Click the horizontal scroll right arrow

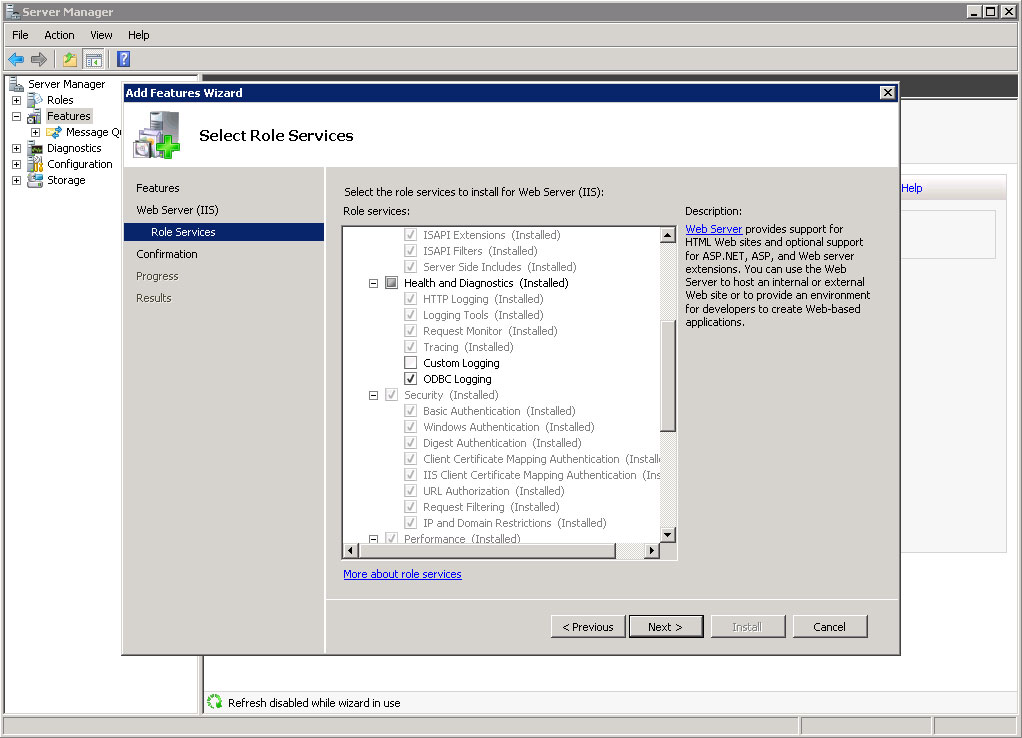[x=652, y=551]
